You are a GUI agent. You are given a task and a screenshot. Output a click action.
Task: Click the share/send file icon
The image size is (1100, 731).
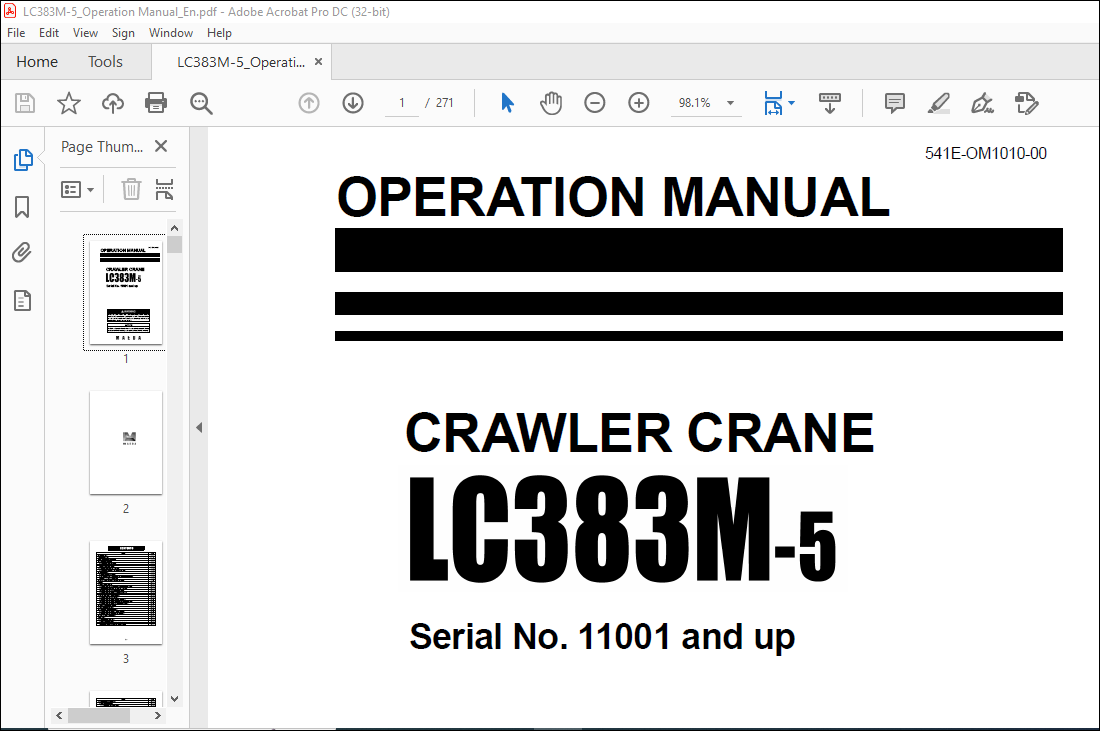(1026, 103)
